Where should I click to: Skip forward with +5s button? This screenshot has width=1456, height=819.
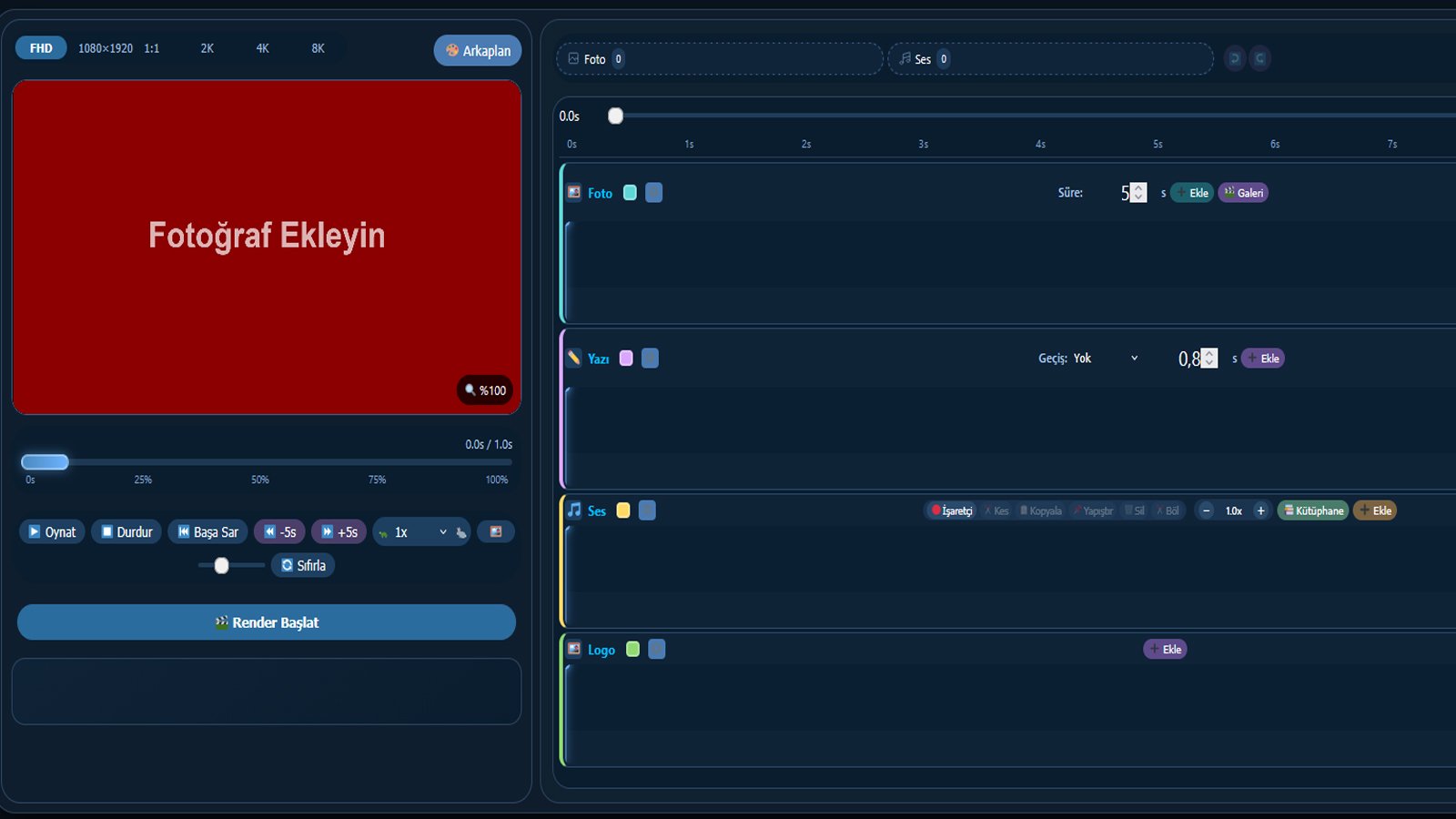pyautogui.click(x=339, y=532)
